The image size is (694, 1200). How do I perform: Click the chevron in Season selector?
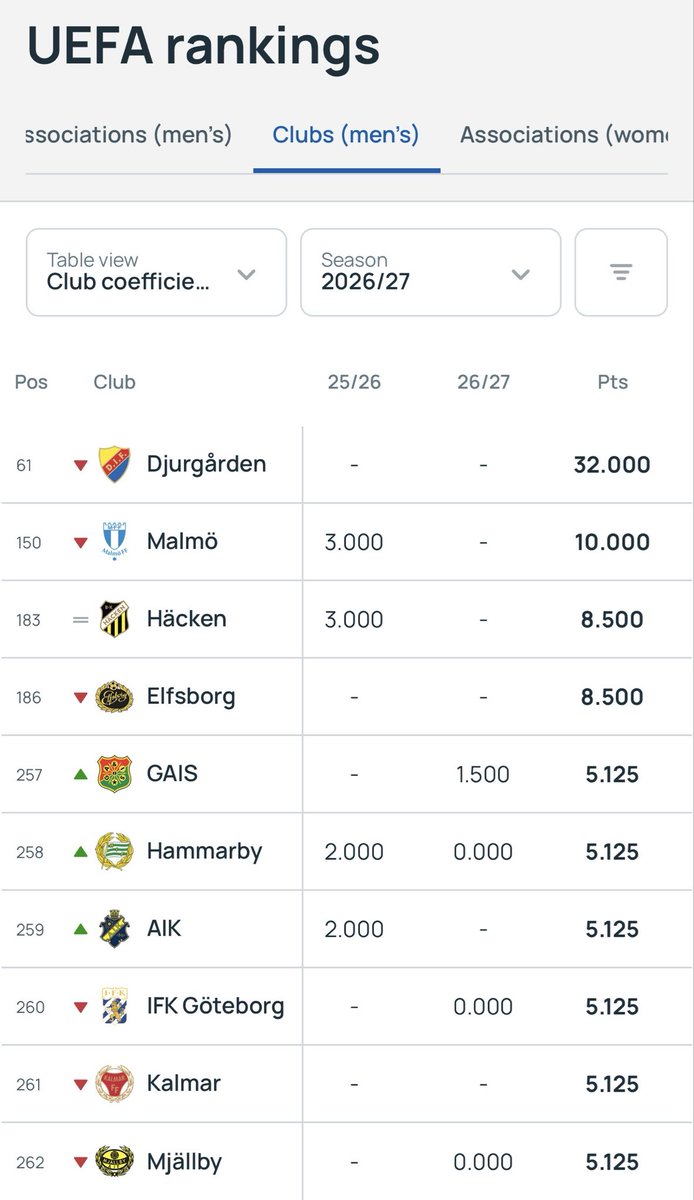click(520, 274)
